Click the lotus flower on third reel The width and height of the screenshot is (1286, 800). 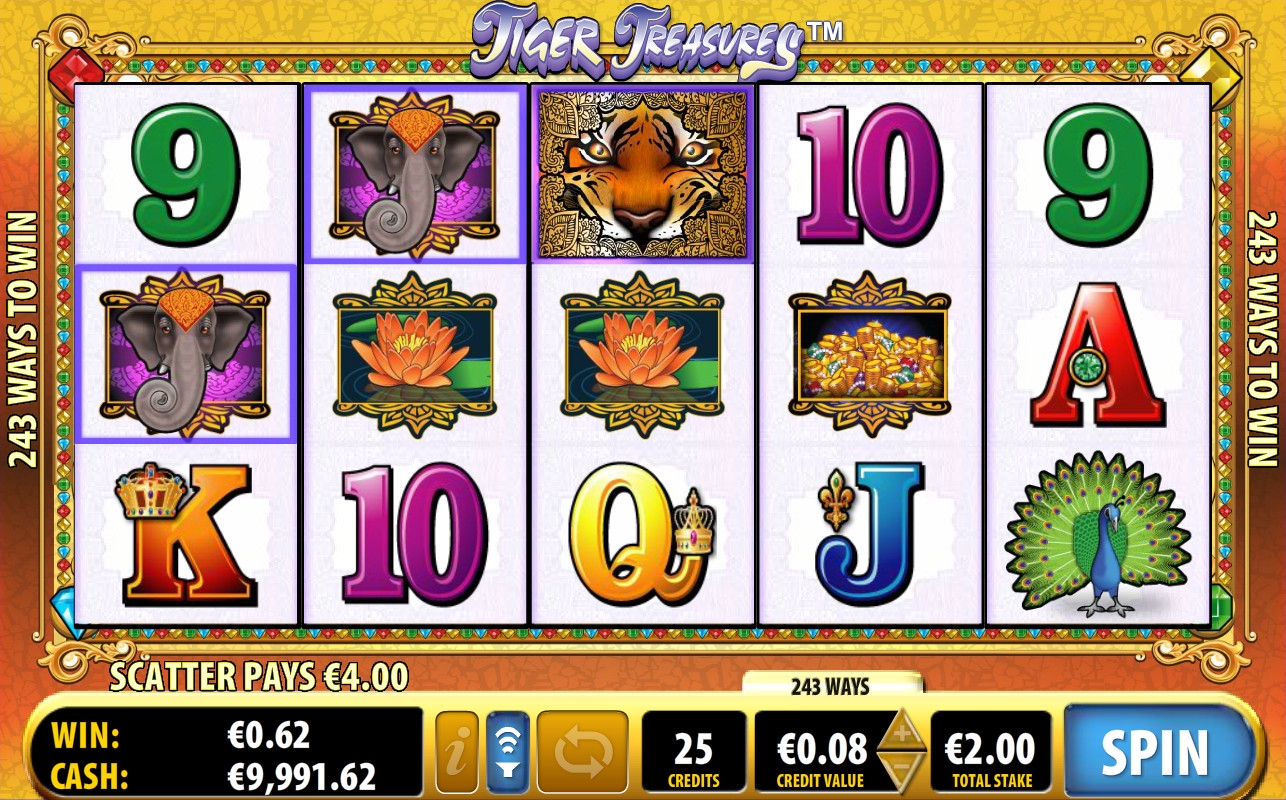click(x=642, y=354)
